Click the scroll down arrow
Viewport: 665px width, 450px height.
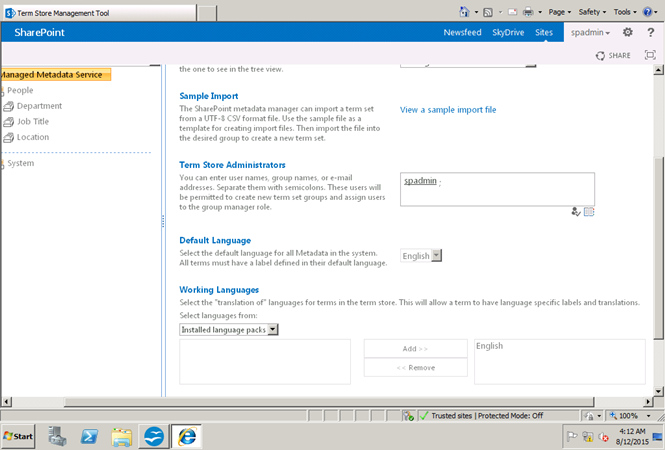pos(658,391)
